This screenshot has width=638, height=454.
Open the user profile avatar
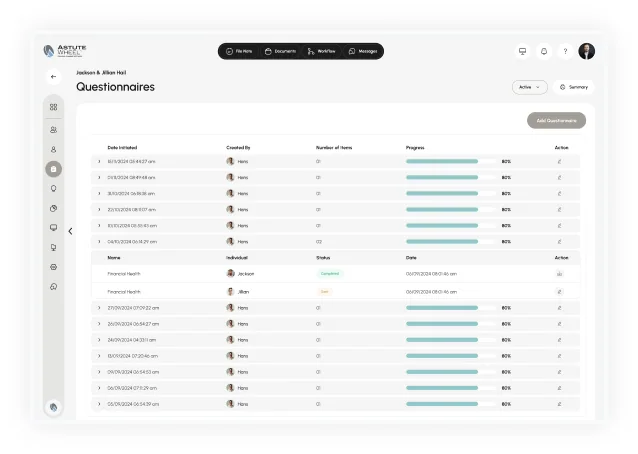[x=587, y=51]
